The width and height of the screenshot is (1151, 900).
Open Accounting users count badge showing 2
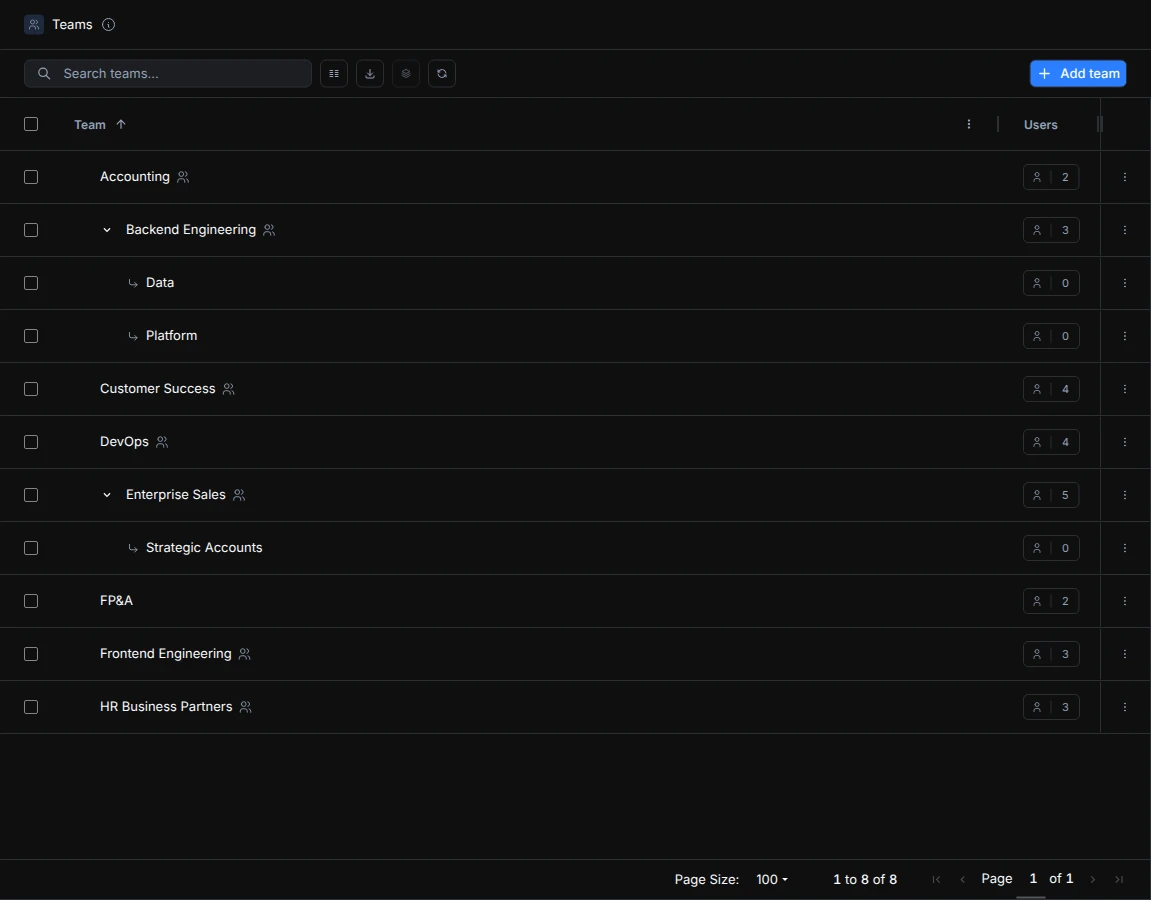(1051, 177)
